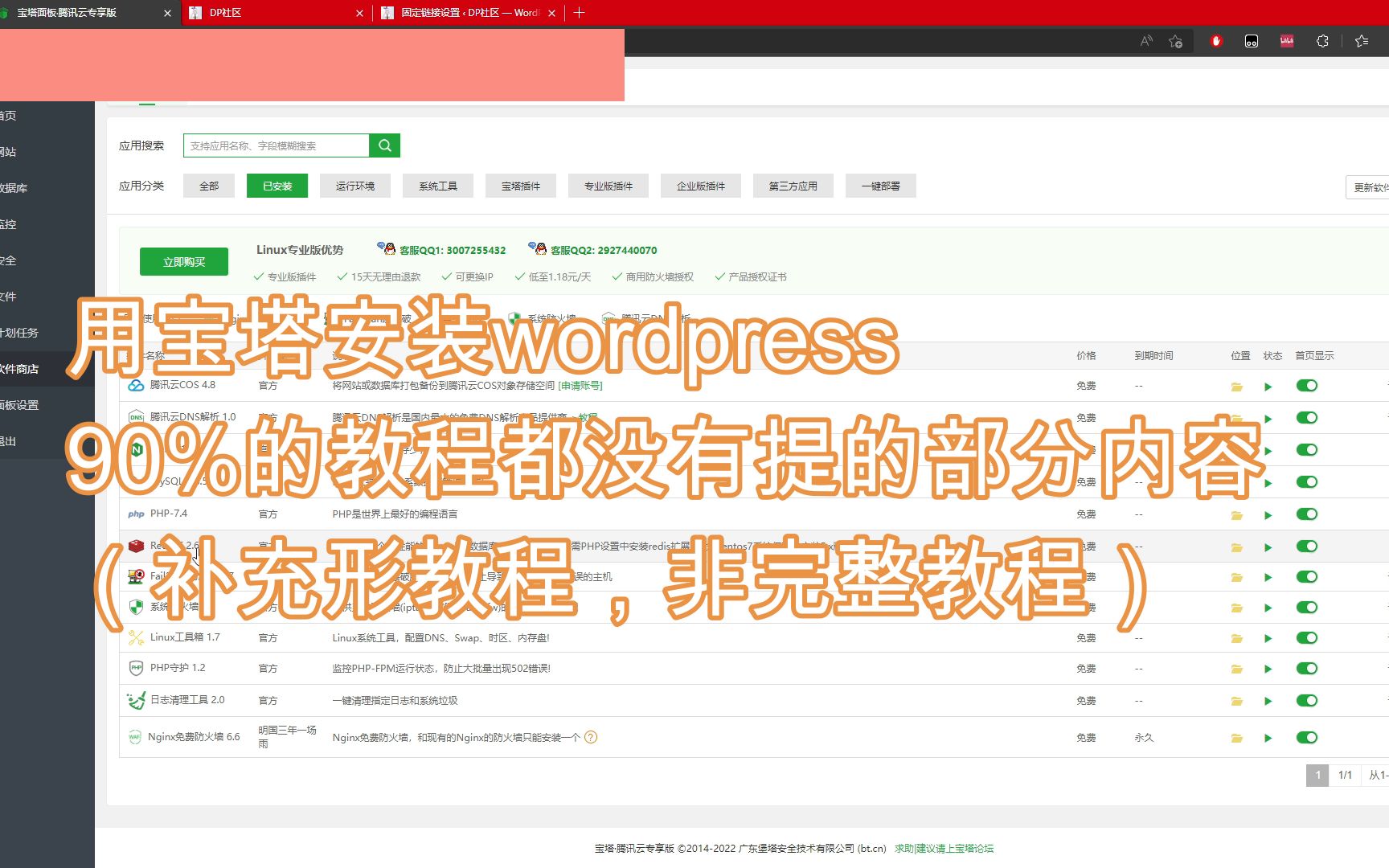
Task: Toggle homepage display for 腾讯云COS 4.8
Action: pos(1307,386)
